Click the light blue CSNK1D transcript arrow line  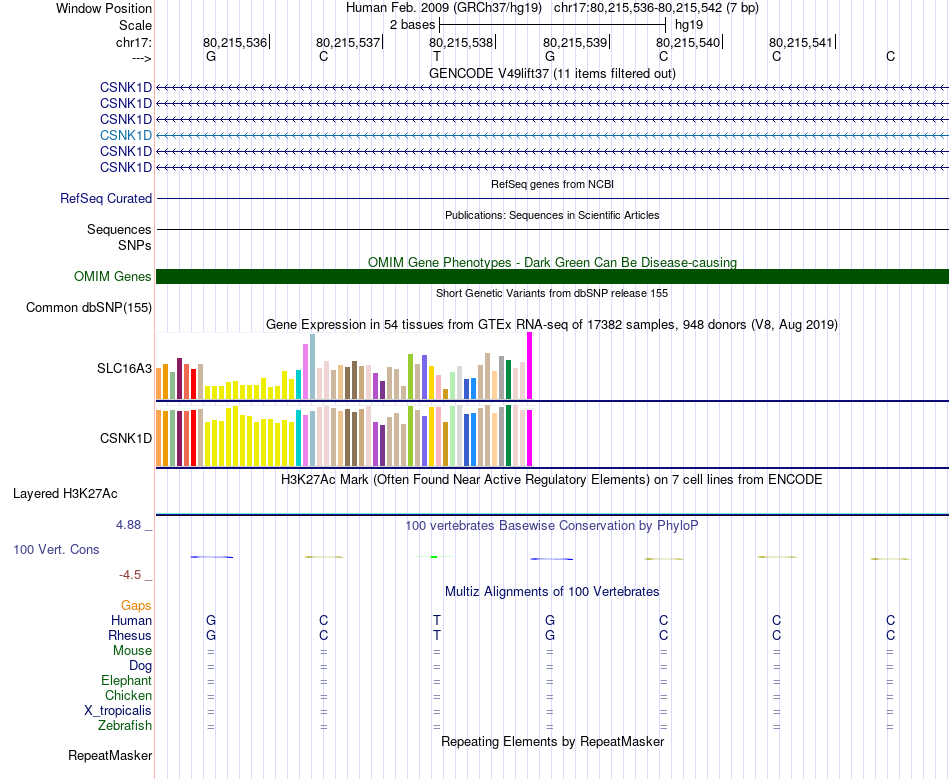553,135
